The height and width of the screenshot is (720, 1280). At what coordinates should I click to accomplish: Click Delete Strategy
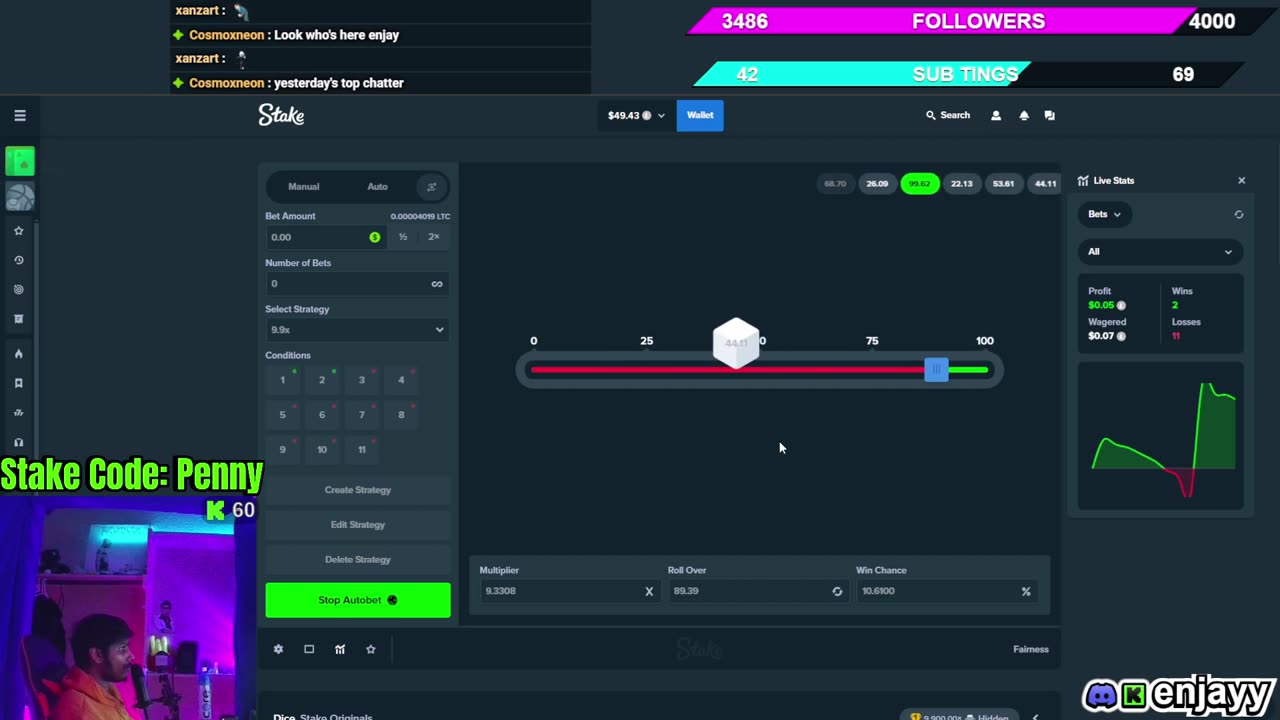click(357, 560)
